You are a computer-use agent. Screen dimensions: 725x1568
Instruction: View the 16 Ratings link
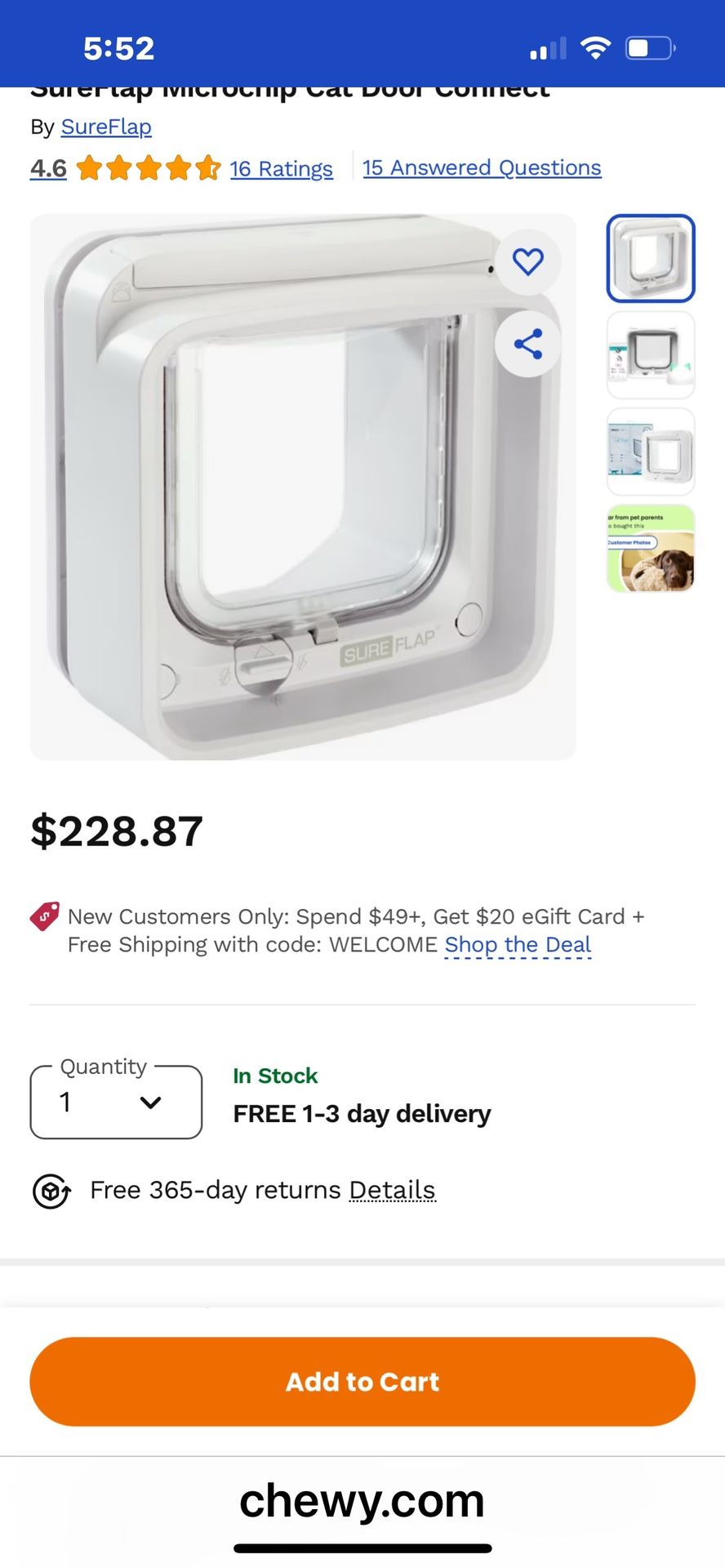click(282, 168)
